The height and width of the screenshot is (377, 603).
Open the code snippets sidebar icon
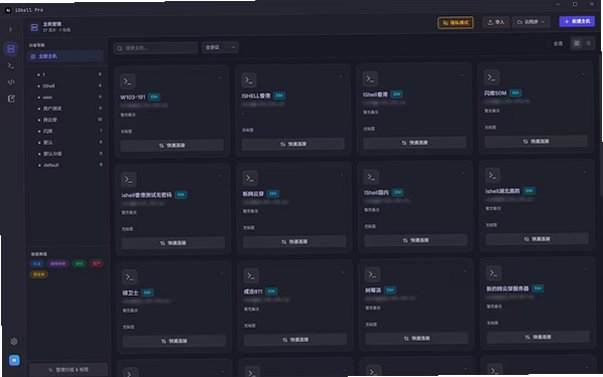click(11, 82)
